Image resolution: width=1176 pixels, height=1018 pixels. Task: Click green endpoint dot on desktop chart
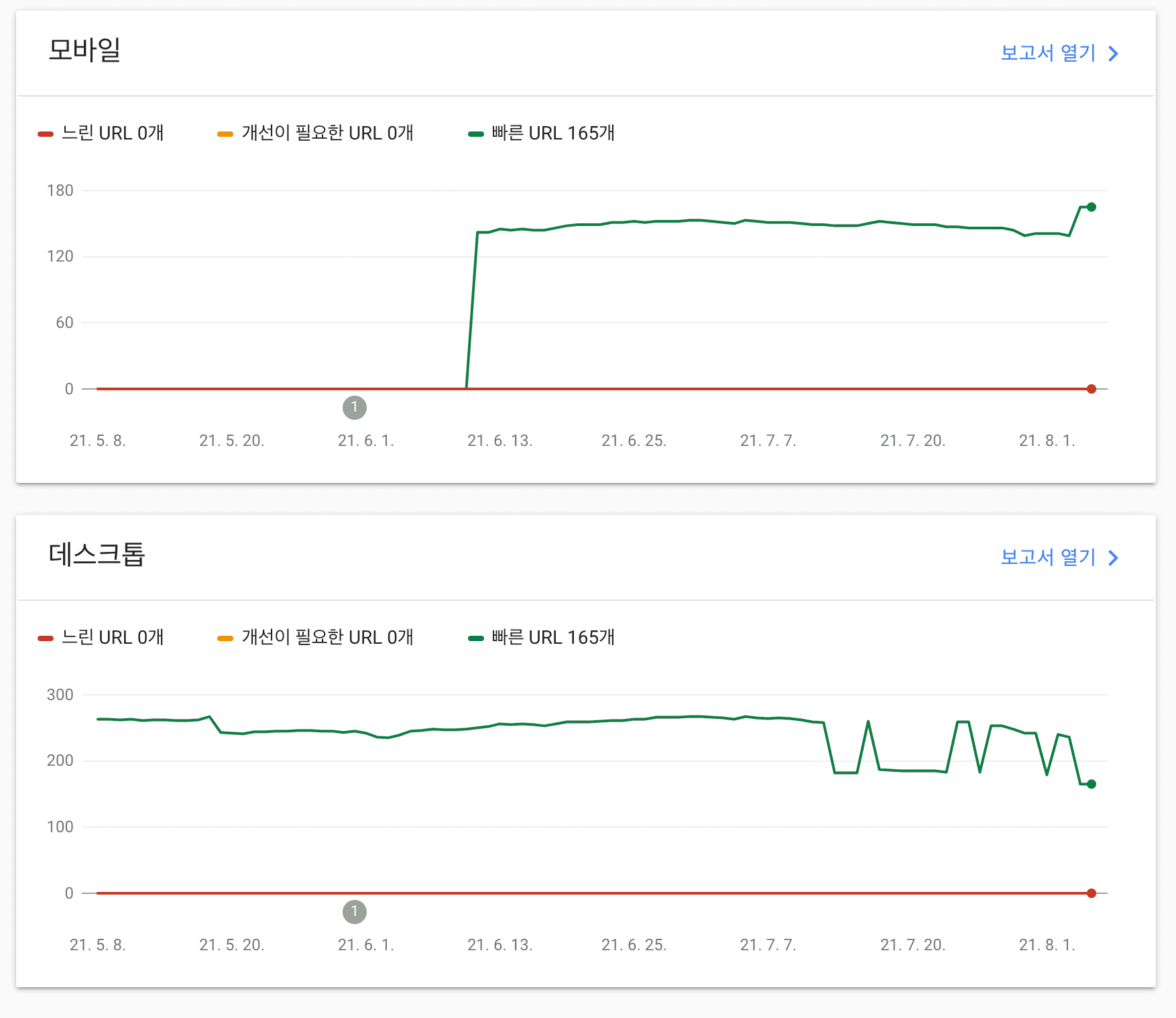click(x=1092, y=784)
